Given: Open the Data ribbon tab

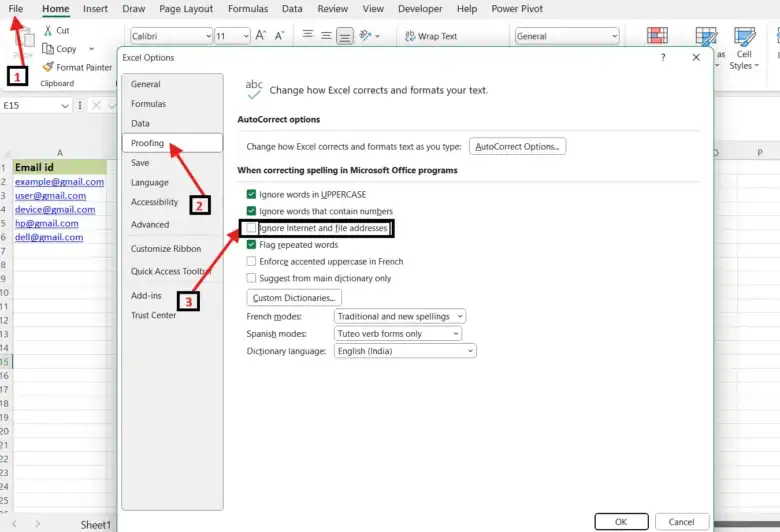Looking at the screenshot, I should [x=292, y=9].
